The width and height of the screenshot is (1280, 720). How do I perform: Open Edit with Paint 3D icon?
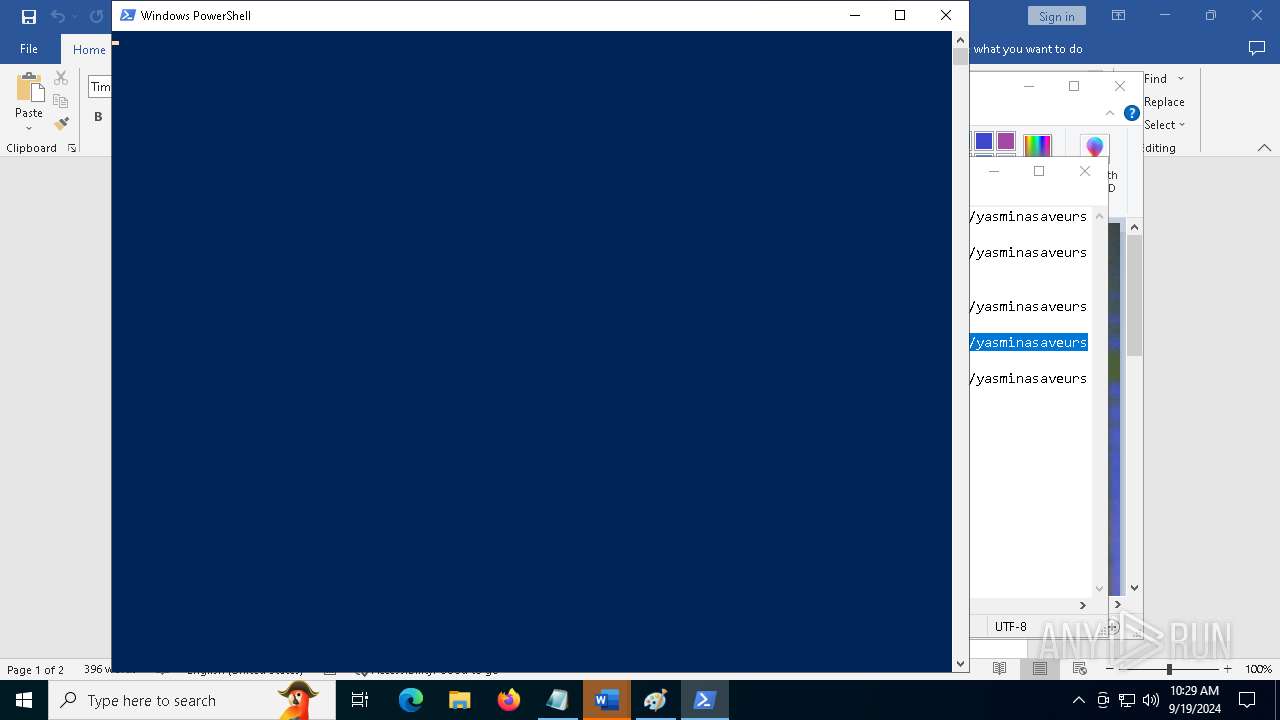1095,147
